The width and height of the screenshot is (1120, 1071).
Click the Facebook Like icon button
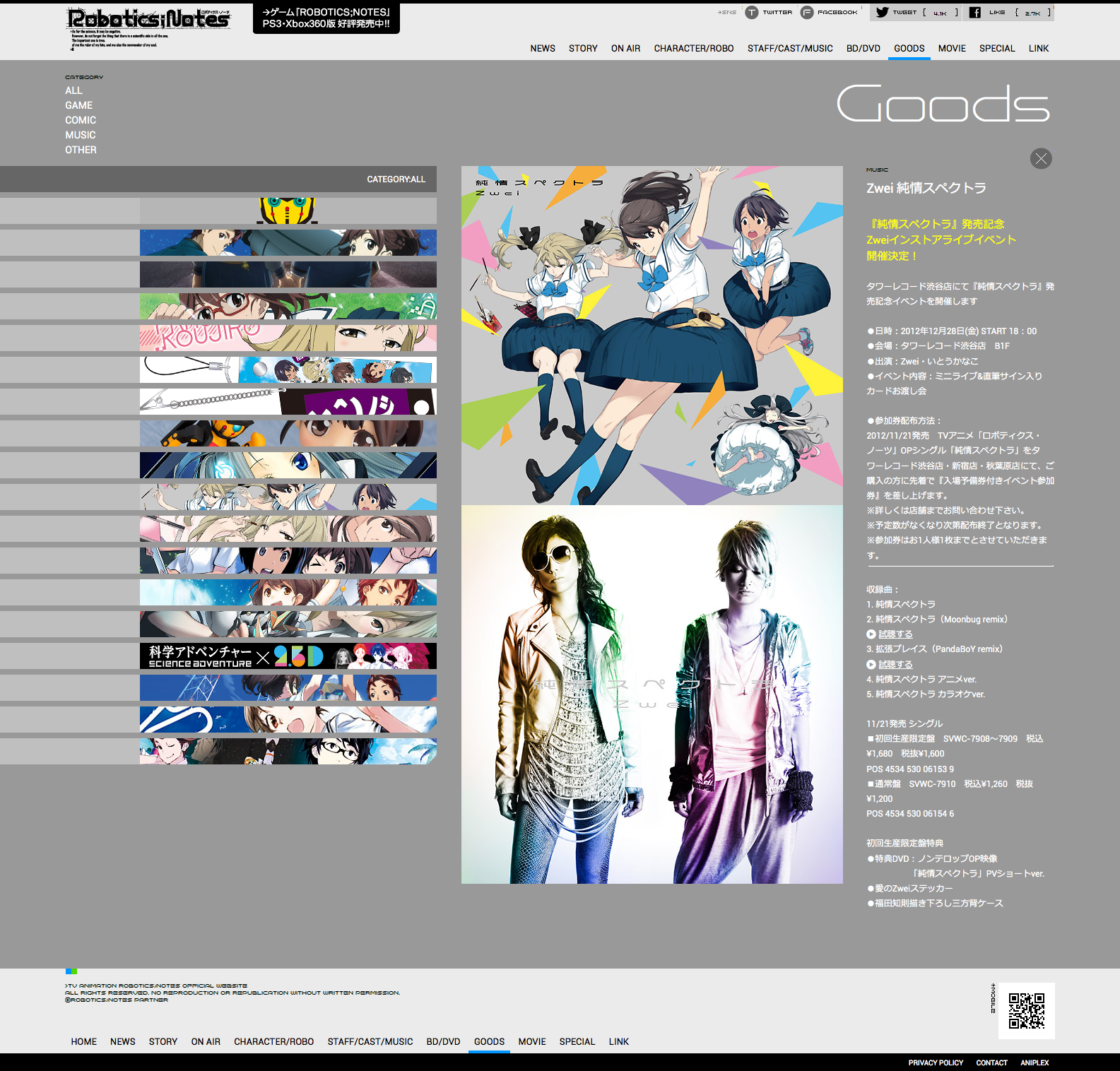click(x=975, y=12)
